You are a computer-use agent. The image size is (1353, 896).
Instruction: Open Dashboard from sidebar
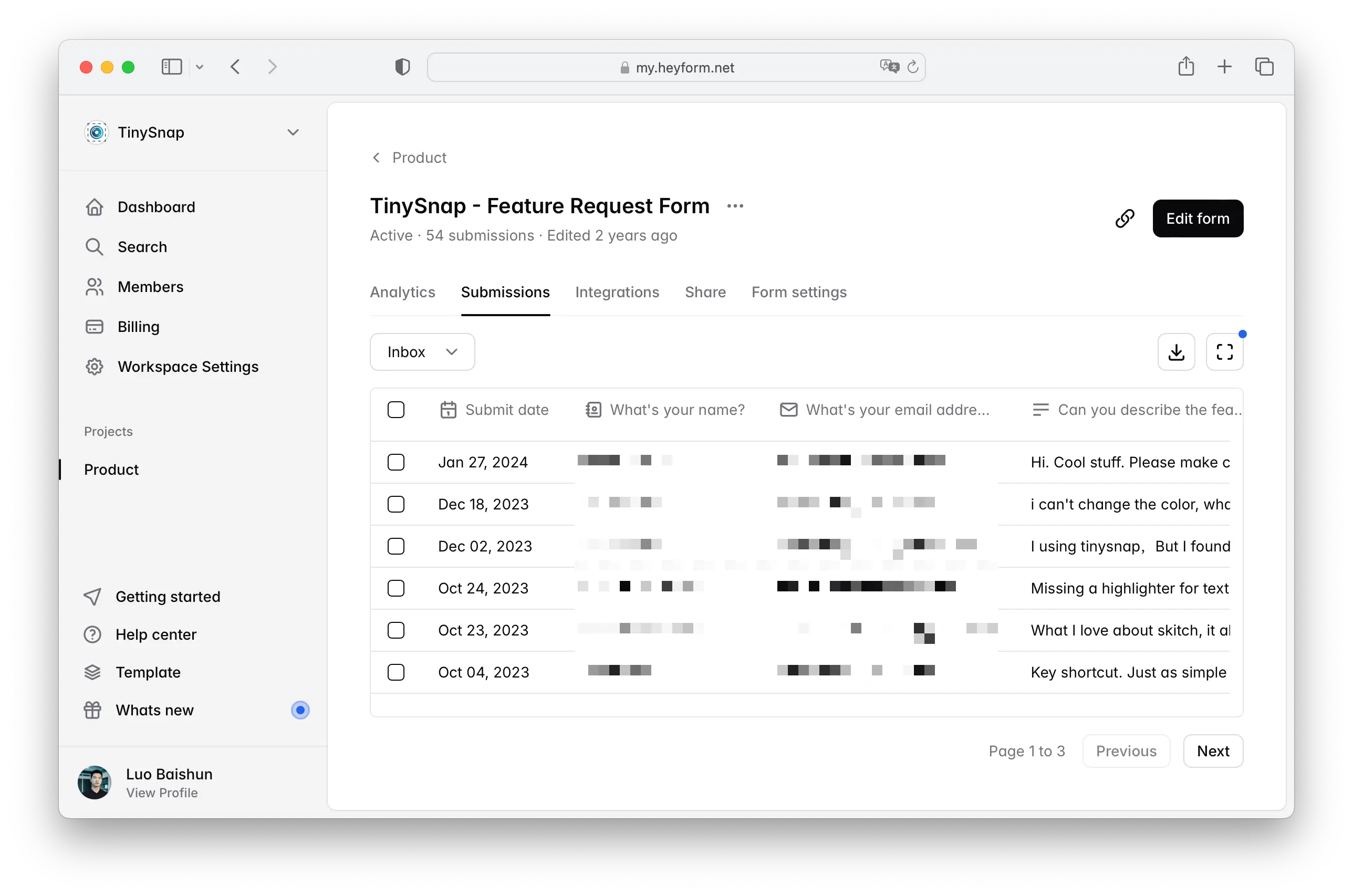156,207
